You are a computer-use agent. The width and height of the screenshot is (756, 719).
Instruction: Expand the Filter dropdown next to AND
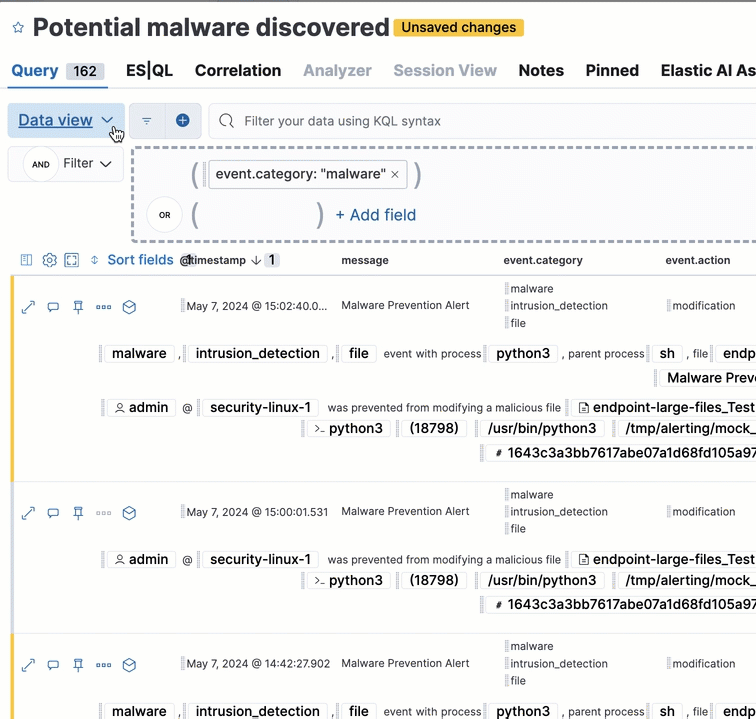click(x=87, y=164)
